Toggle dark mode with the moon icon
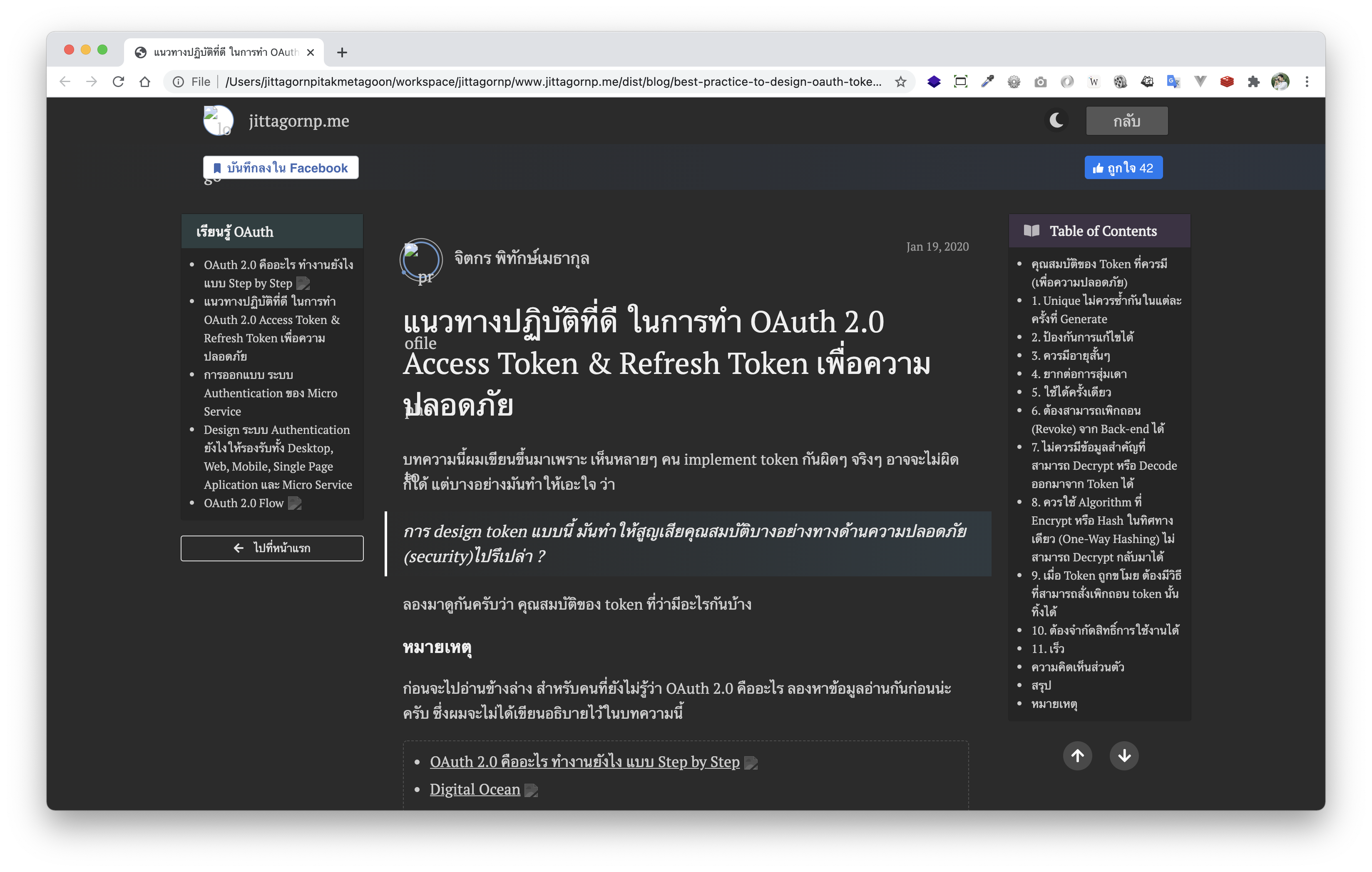1372x872 pixels. [1056, 120]
